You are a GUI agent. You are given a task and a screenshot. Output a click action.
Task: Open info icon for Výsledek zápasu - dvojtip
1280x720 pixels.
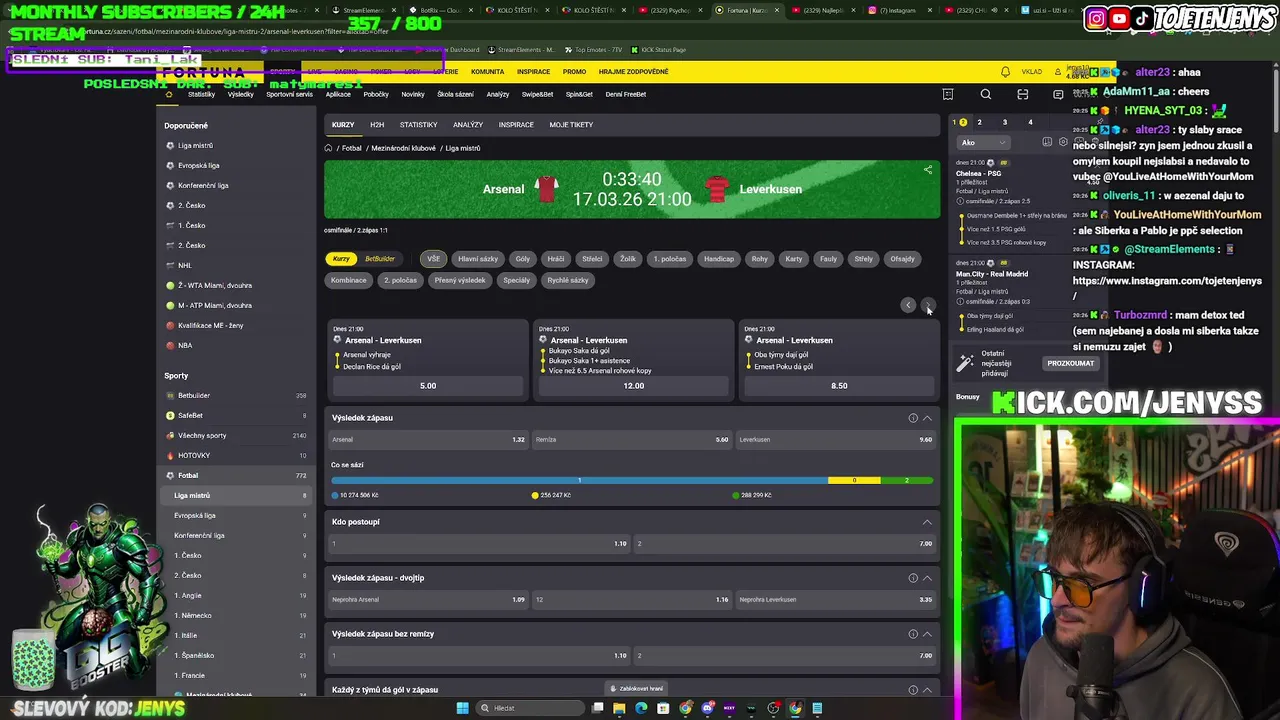point(913,578)
